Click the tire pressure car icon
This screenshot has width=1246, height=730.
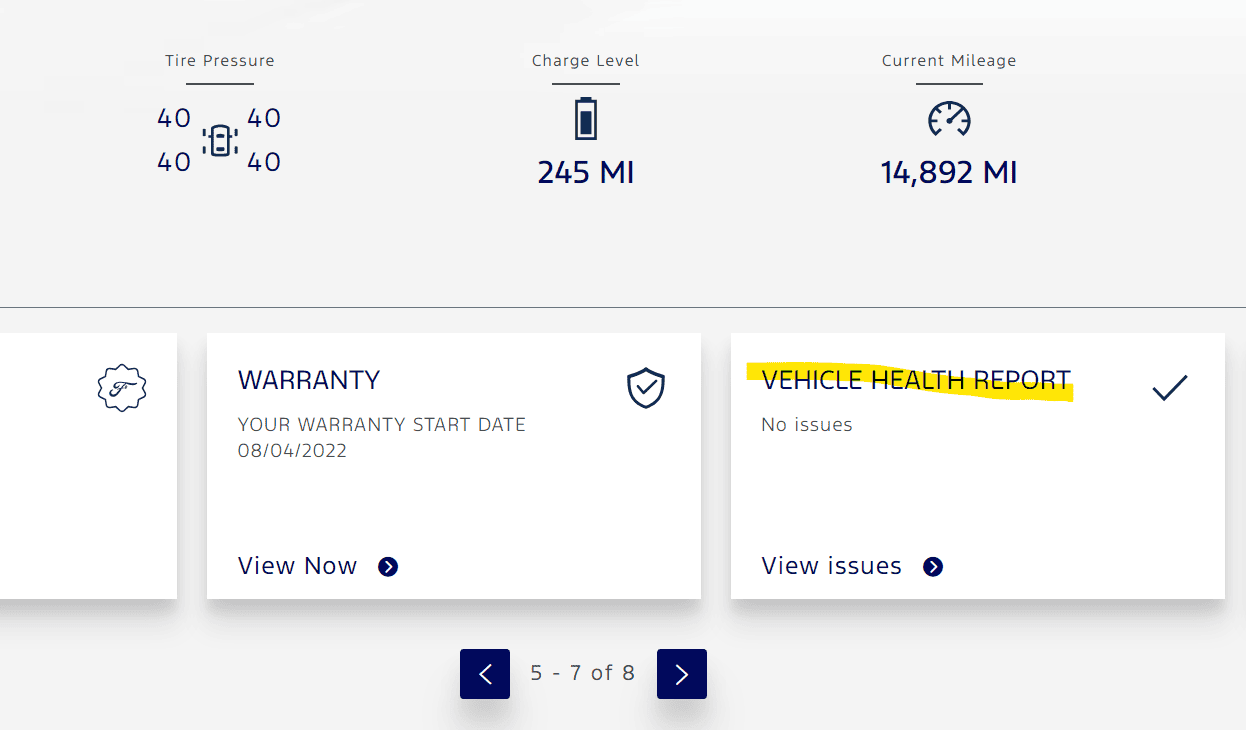click(x=219, y=140)
